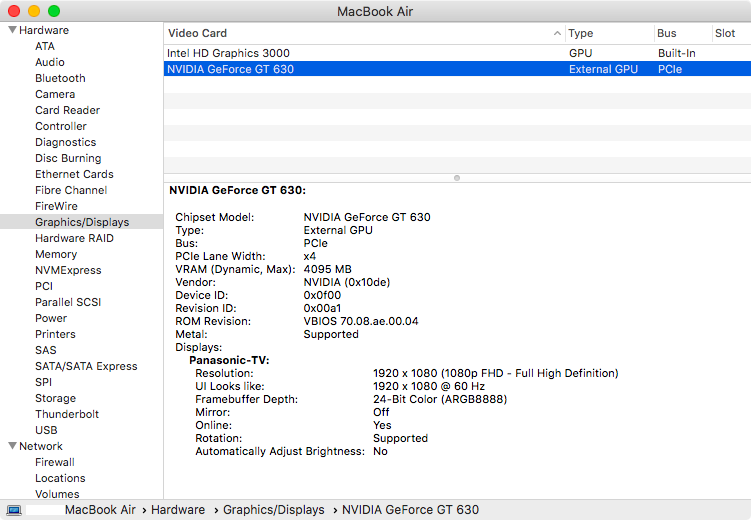
Task: Click the Built-In bus cell
Action: 677,53
